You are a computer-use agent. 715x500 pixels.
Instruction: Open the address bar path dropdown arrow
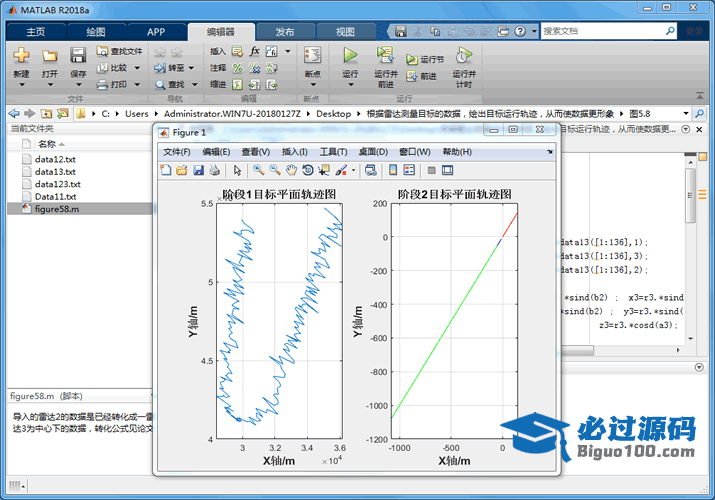point(685,113)
